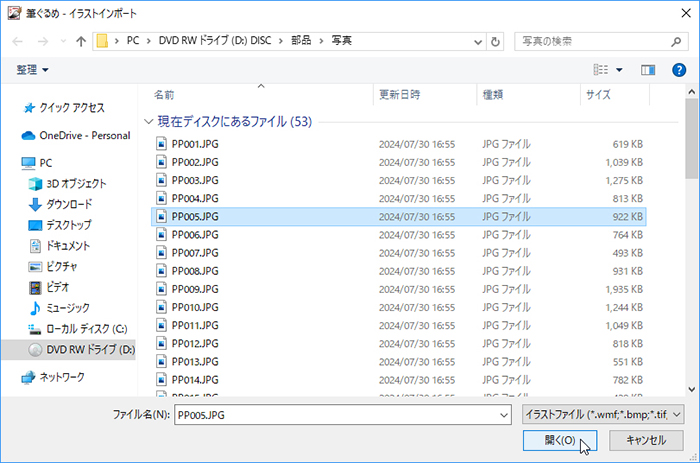This screenshot has width=700, height=463.
Task: Click the refresh icon beside address bar
Action: point(496,42)
